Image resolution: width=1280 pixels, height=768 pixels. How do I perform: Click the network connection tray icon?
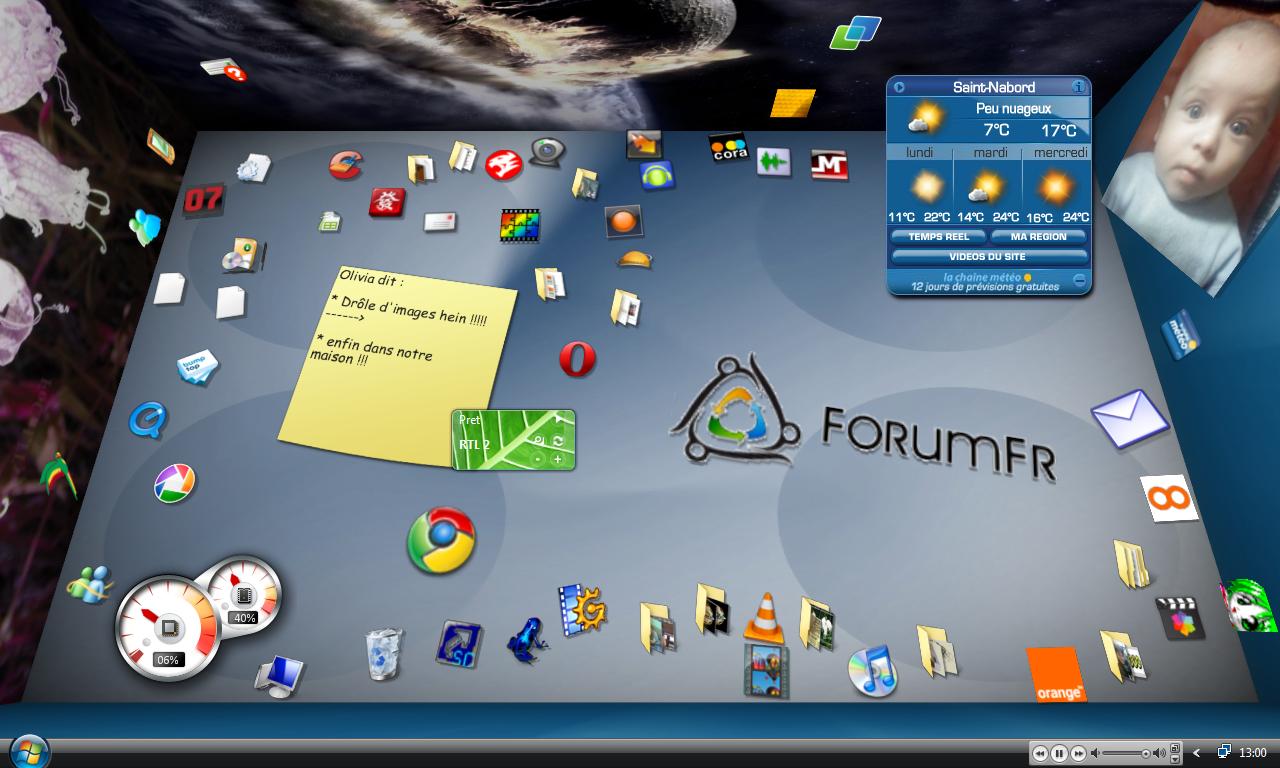pos(1223,752)
